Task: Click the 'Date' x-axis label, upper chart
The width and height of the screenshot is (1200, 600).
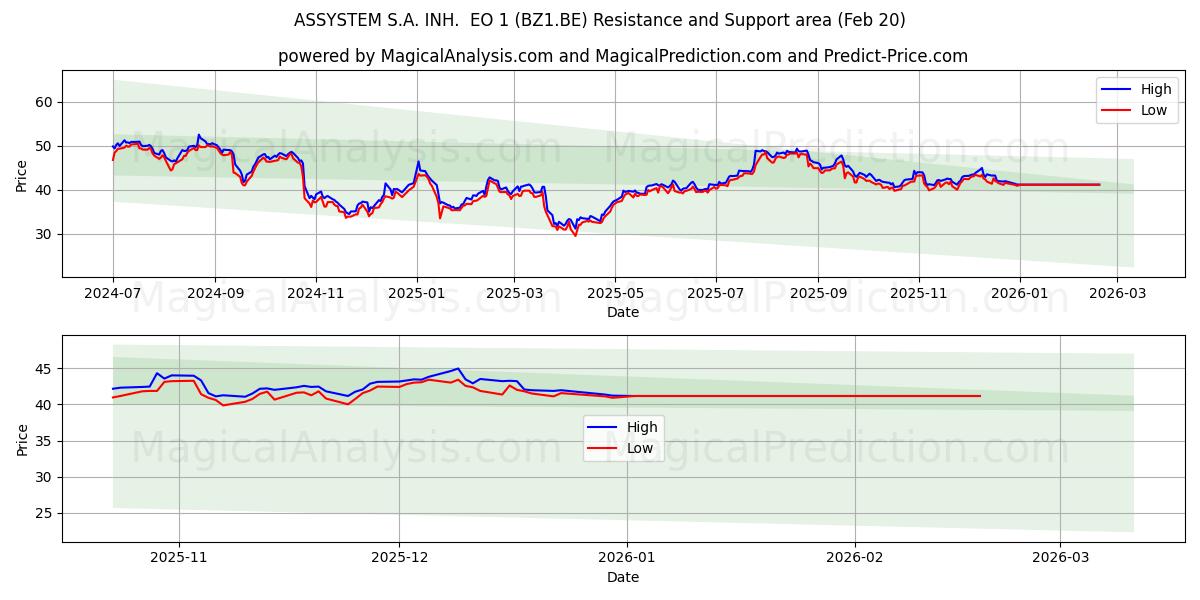Action: [623, 312]
